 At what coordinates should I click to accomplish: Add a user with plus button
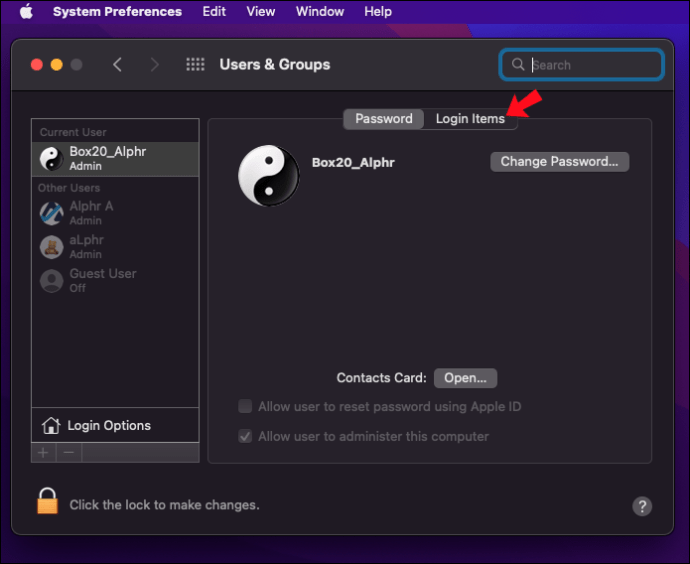click(44, 453)
